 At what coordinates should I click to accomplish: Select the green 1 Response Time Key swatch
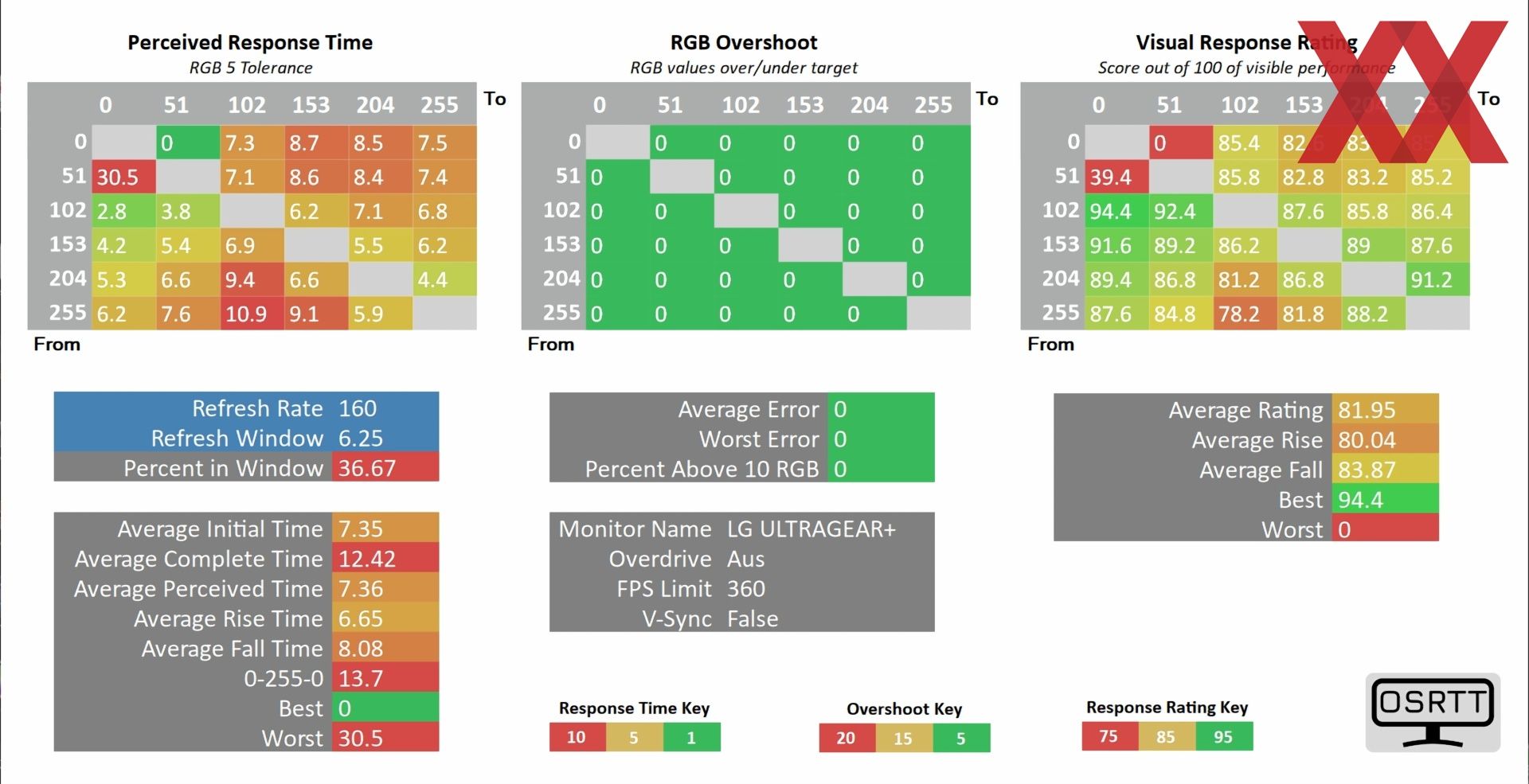click(691, 737)
